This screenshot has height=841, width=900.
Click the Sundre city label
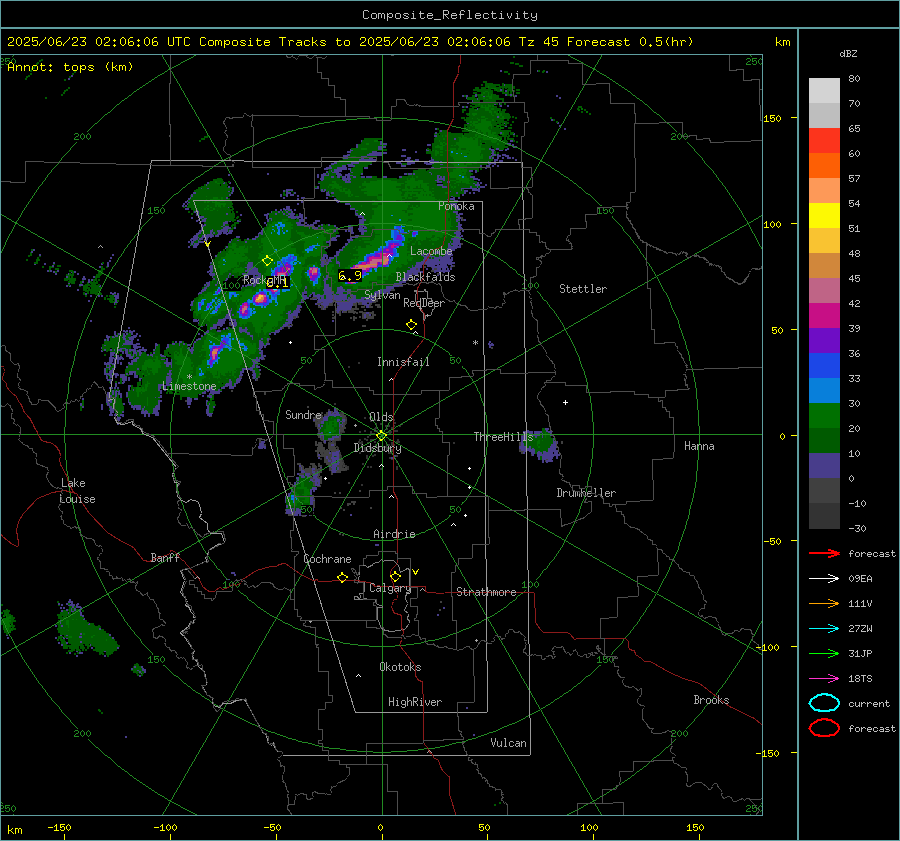point(303,415)
